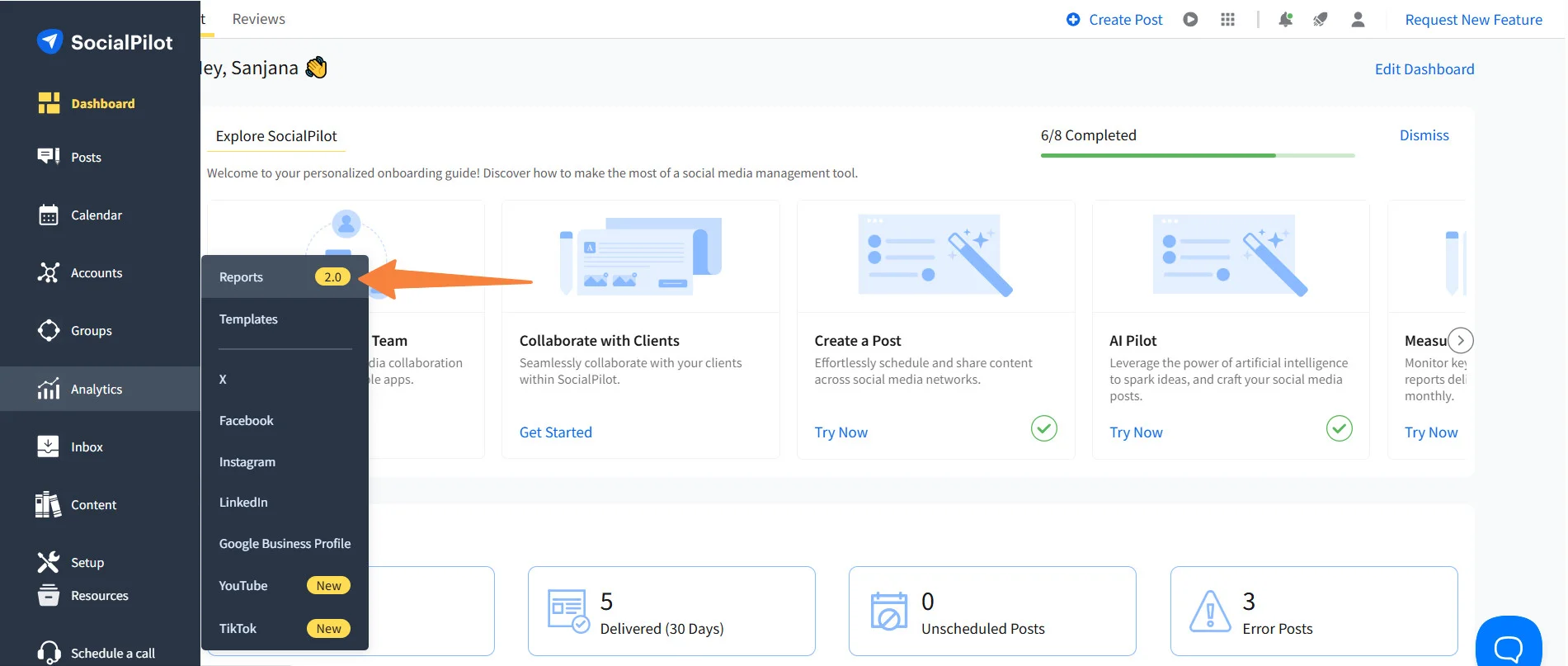Click the Edit Dashboard link
Viewport: 1568px width, 666px height.
(x=1424, y=69)
